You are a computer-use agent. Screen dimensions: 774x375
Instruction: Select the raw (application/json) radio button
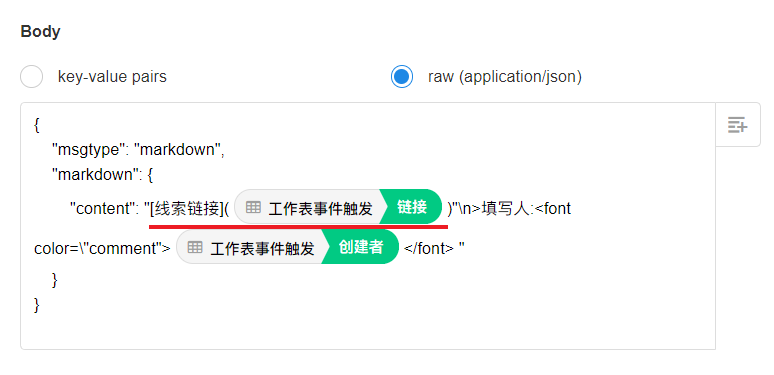[x=402, y=76]
